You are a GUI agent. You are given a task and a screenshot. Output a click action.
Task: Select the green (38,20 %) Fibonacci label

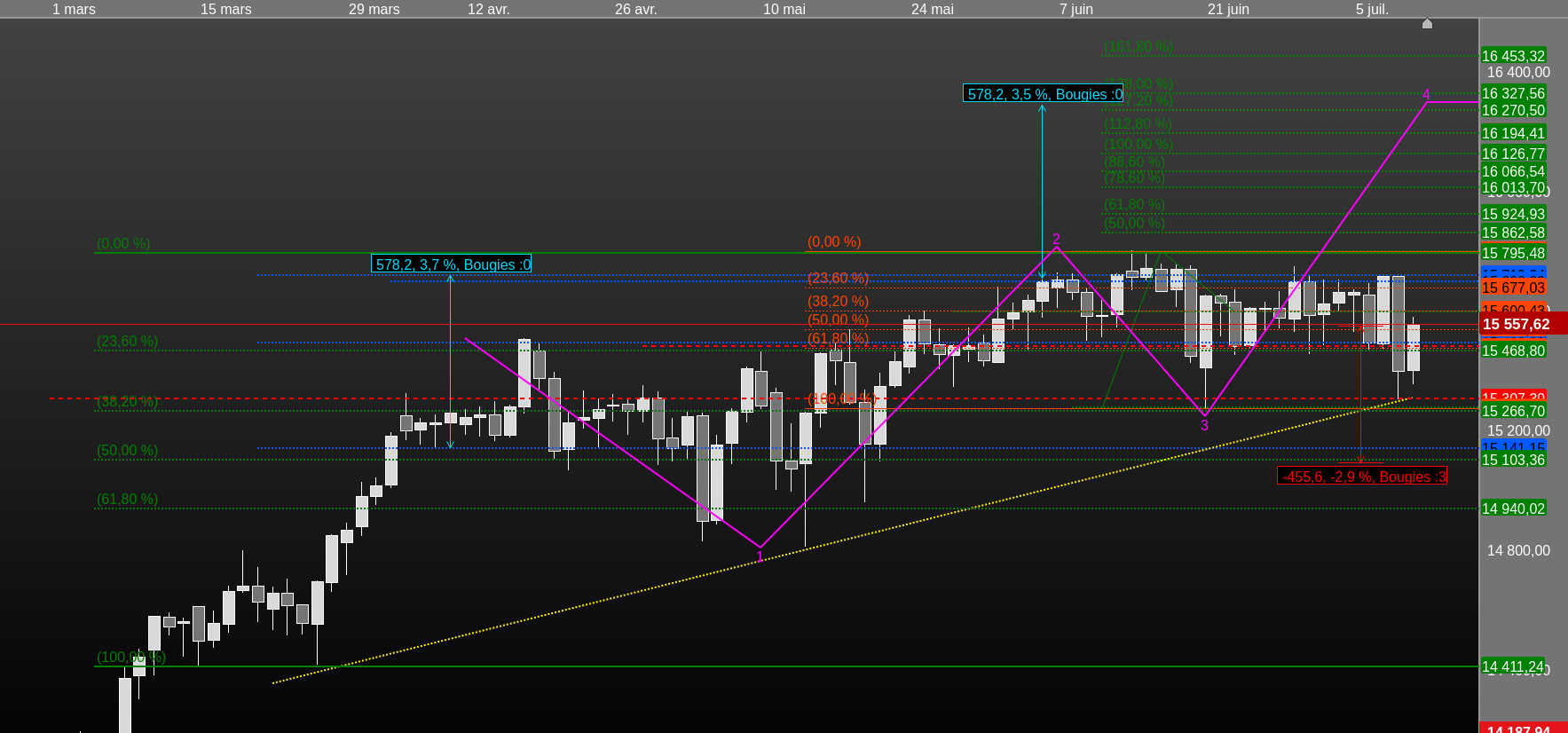tap(128, 401)
